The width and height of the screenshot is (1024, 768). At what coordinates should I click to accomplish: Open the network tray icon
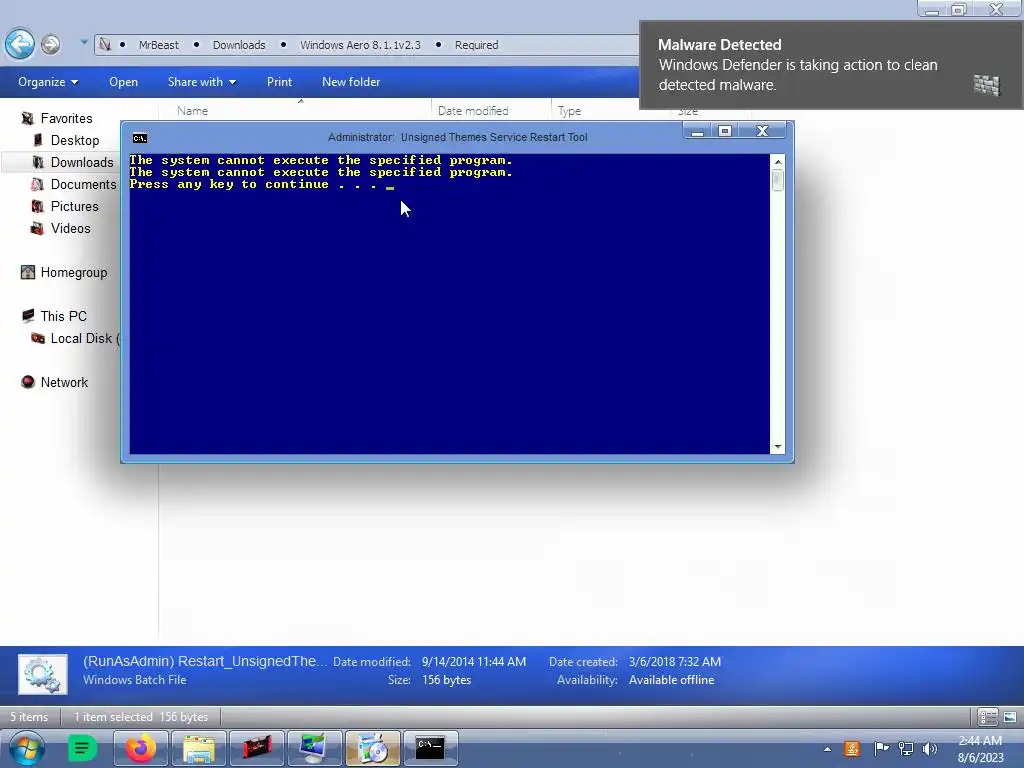click(906, 749)
